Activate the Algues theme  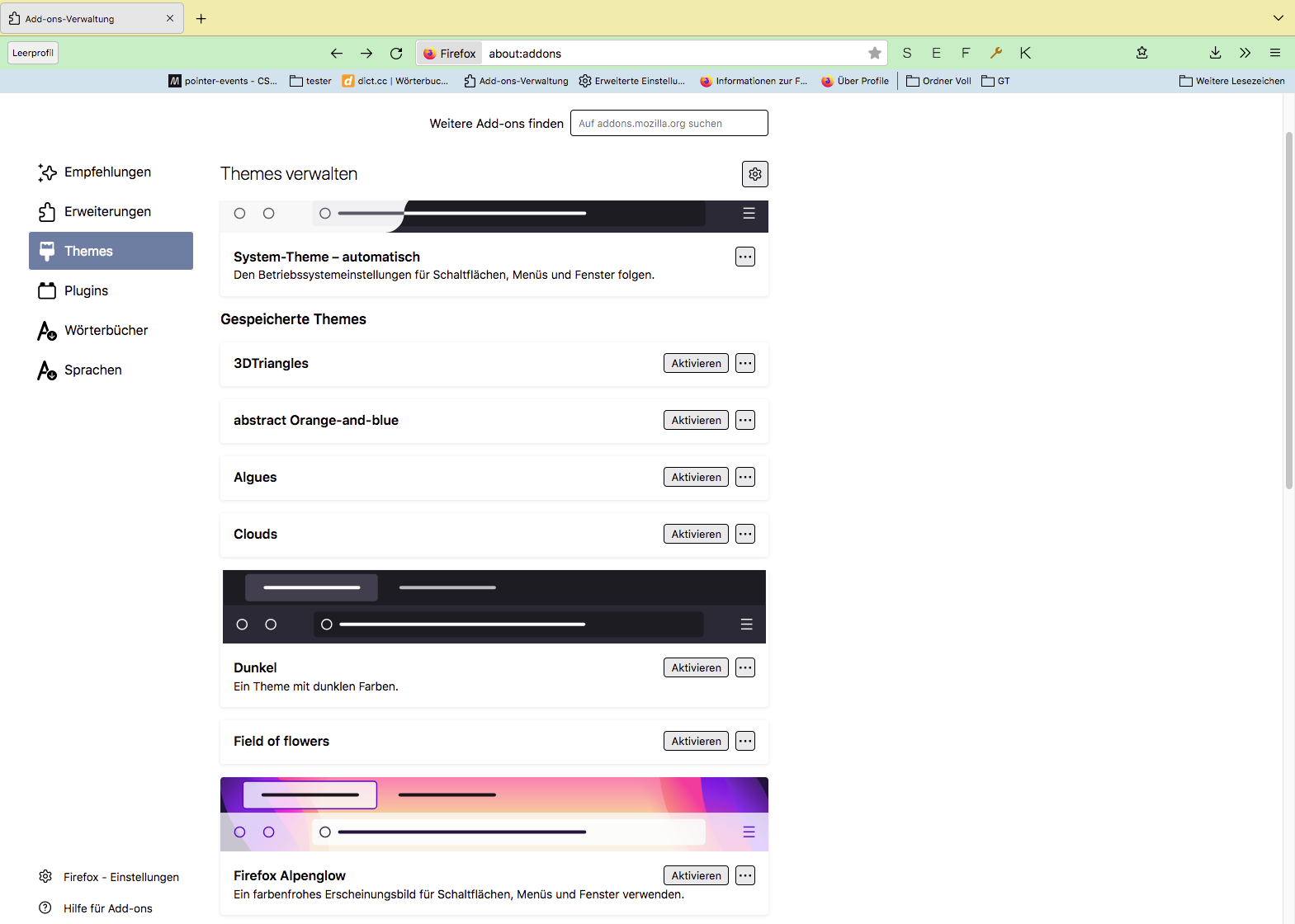coord(696,477)
